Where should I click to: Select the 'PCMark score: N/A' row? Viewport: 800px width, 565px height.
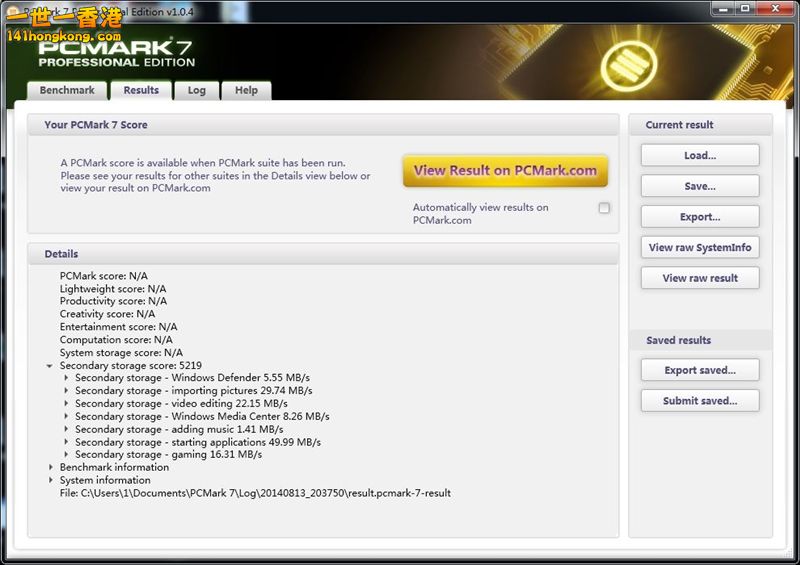[x=104, y=276]
